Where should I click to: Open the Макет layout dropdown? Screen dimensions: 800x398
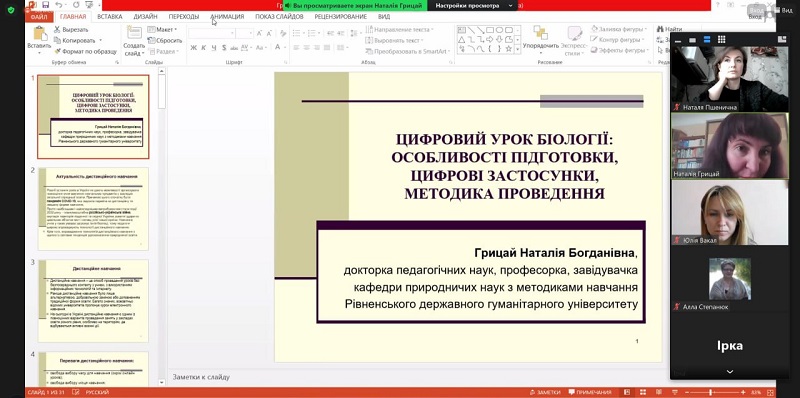pos(162,30)
